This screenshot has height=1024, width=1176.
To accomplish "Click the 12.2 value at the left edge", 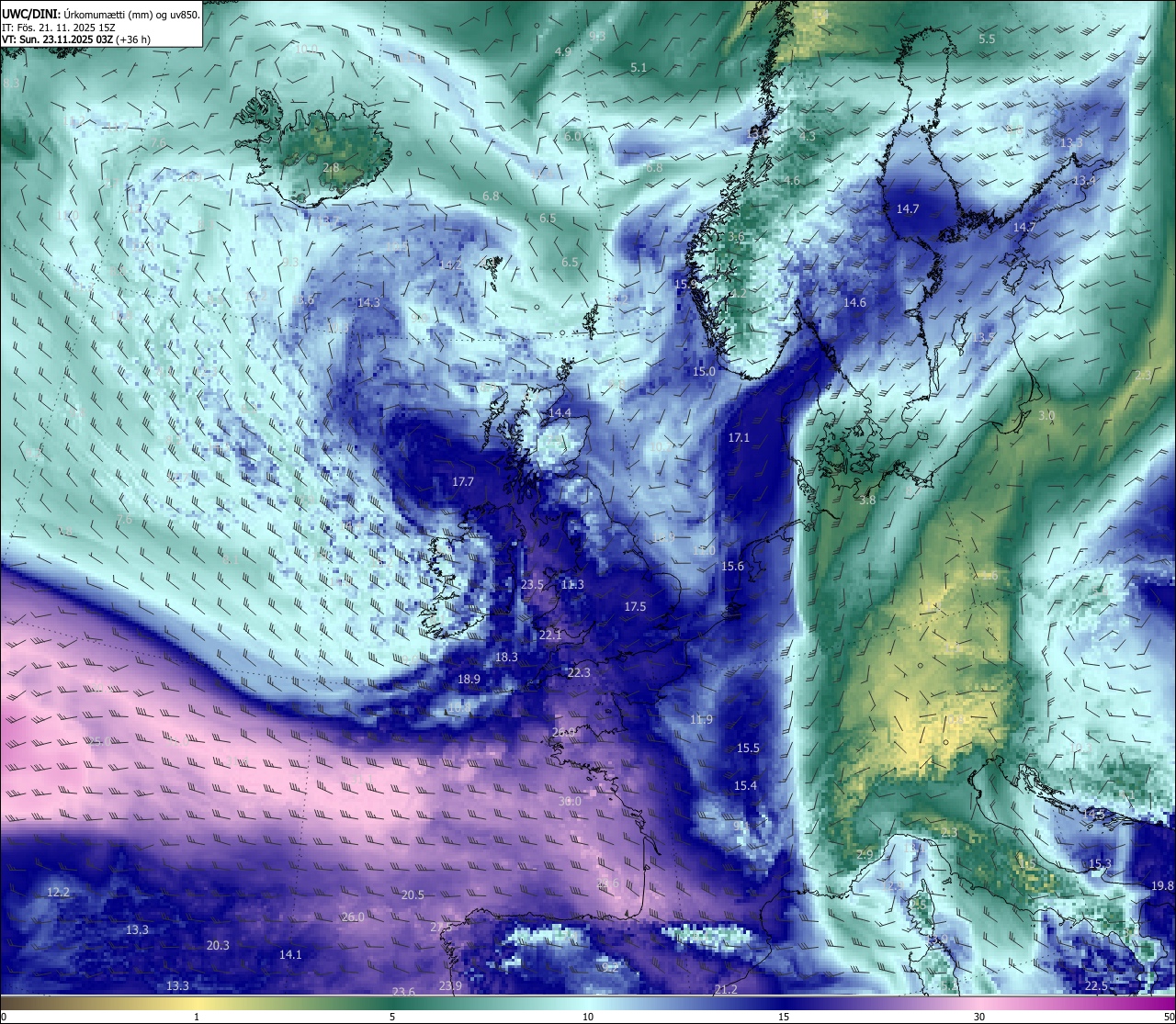I will (58, 893).
